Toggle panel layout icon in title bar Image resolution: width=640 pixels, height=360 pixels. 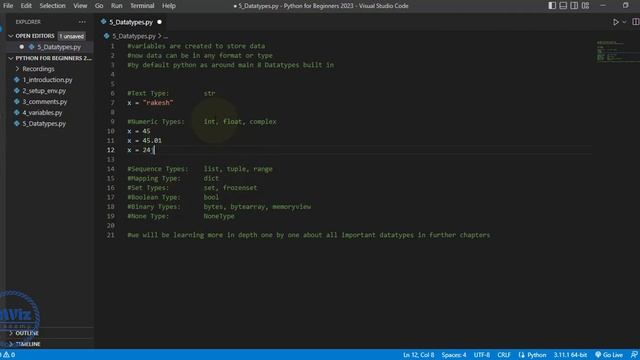point(563,6)
